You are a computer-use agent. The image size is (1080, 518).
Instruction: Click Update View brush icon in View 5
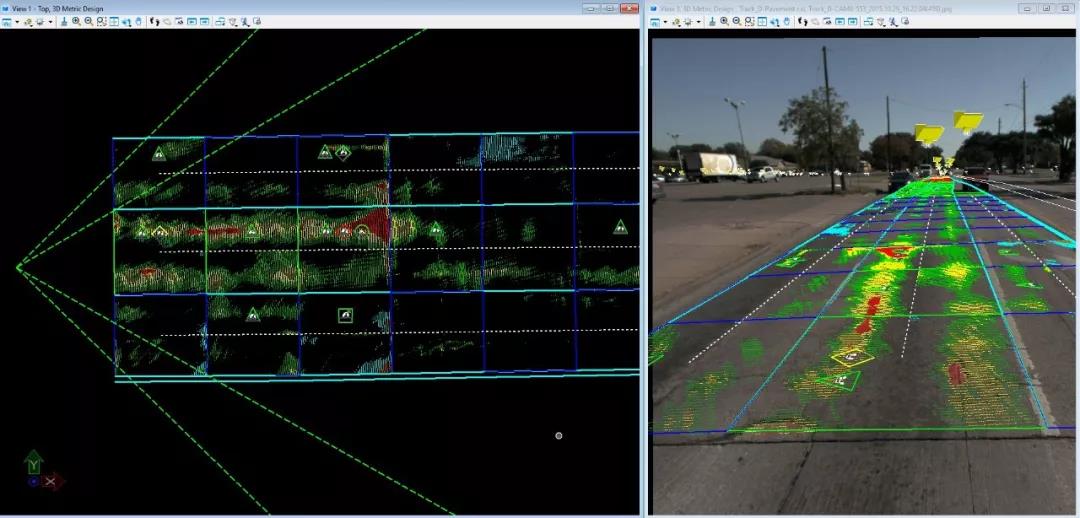click(712, 21)
